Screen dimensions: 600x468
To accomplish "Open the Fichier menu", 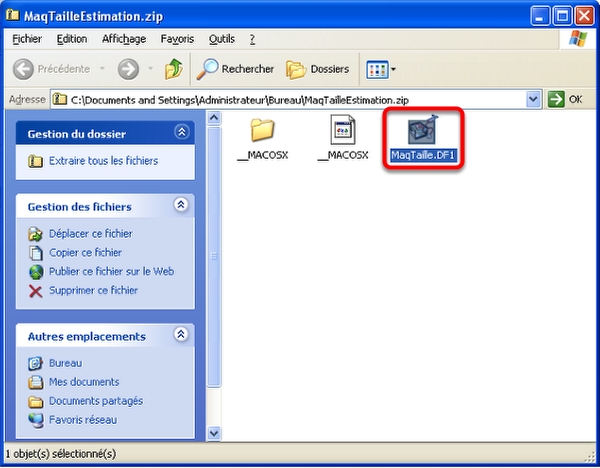I will pyautogui.click(x=27, y=39).
